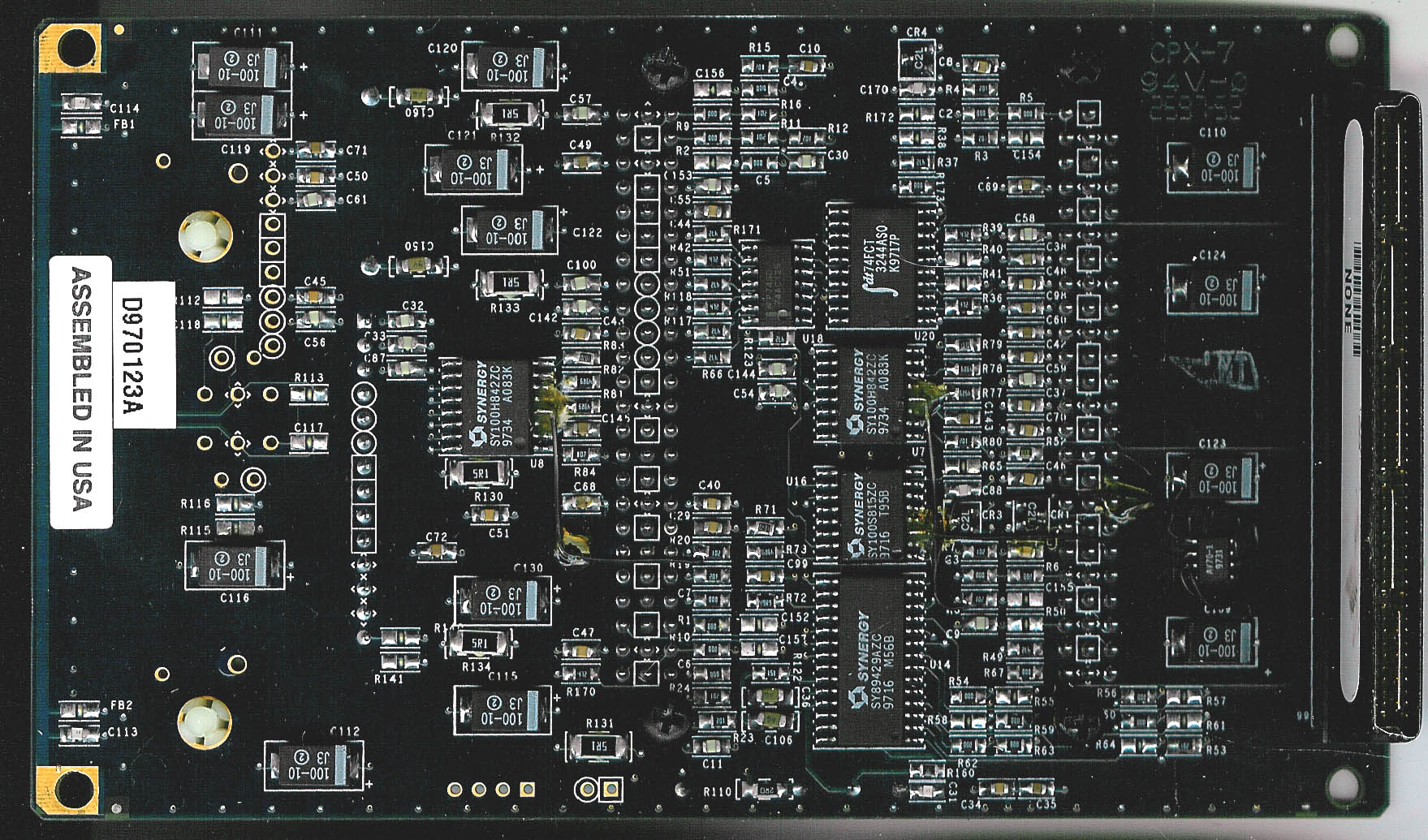
Task: Select the R130 5R1 resistor
Action: 480,472
